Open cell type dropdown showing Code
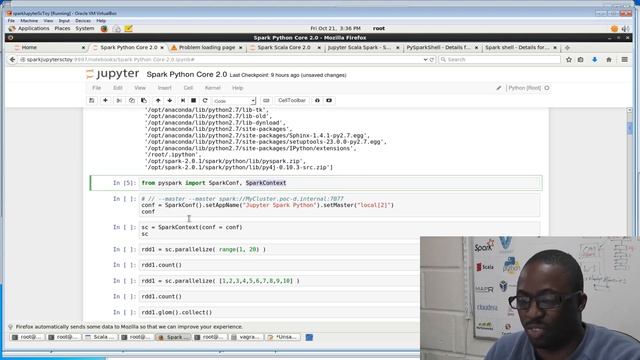This screenshot has width=640, height=360. coord(234,100)
